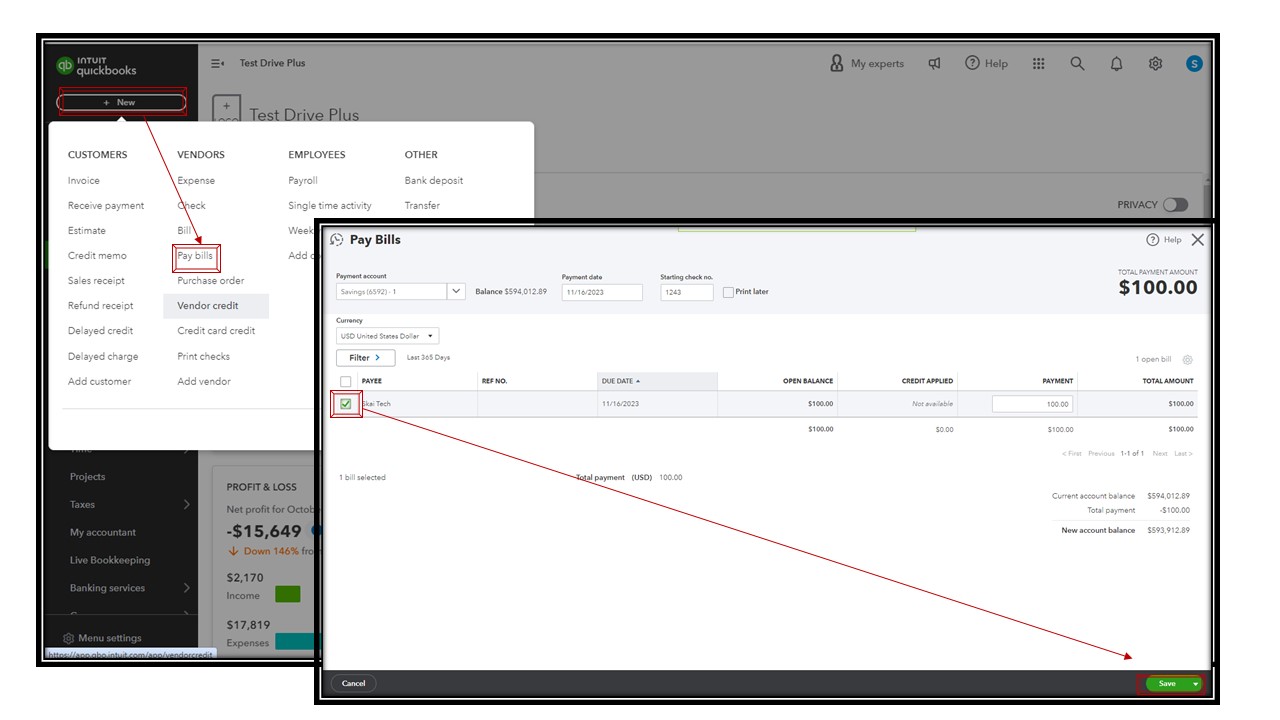
Task: Click the megaphone announcements icon
Action: point(934,63)
